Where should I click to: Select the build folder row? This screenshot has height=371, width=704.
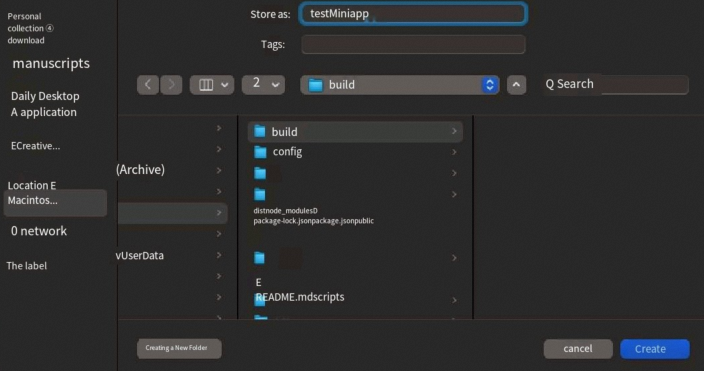pos(355,132)
